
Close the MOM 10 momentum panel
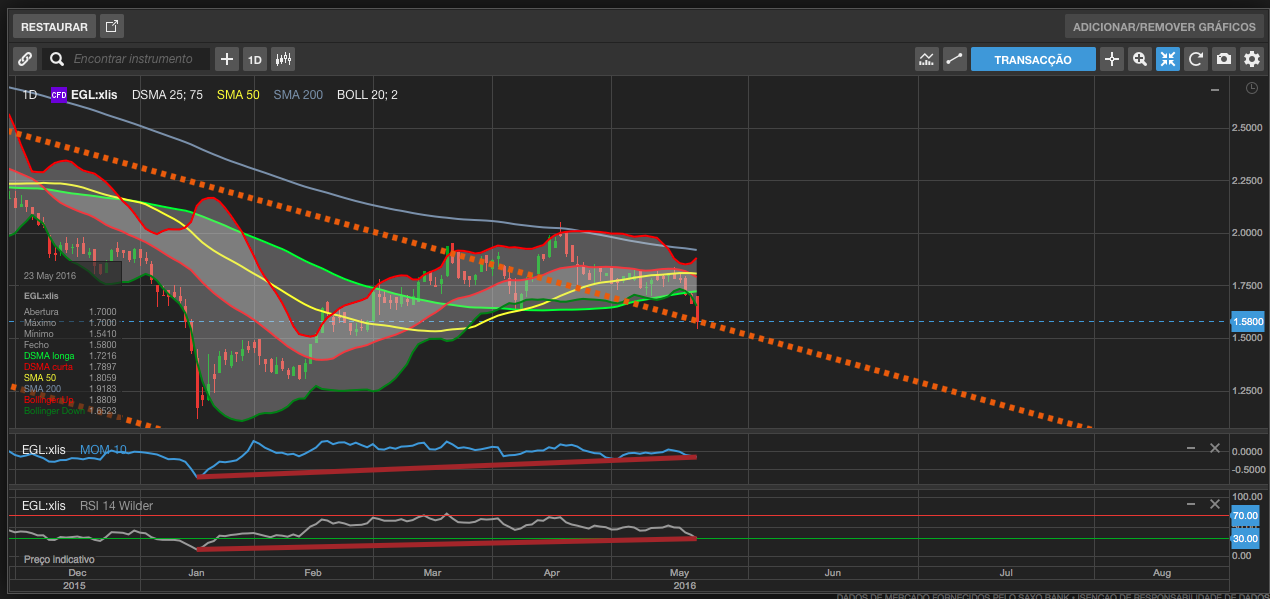pyautogui.click(x=1215, y=448)
